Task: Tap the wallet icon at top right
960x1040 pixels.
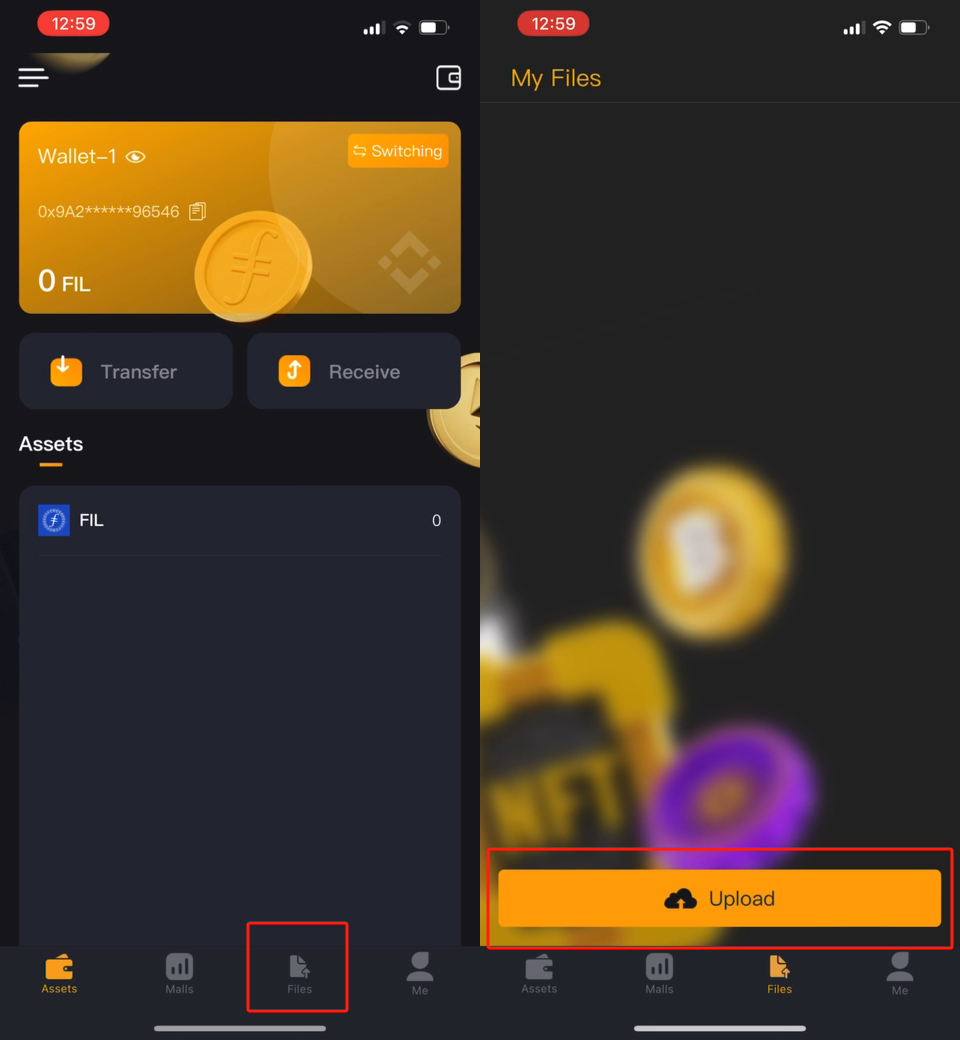Action: click(x=448, y=78)
